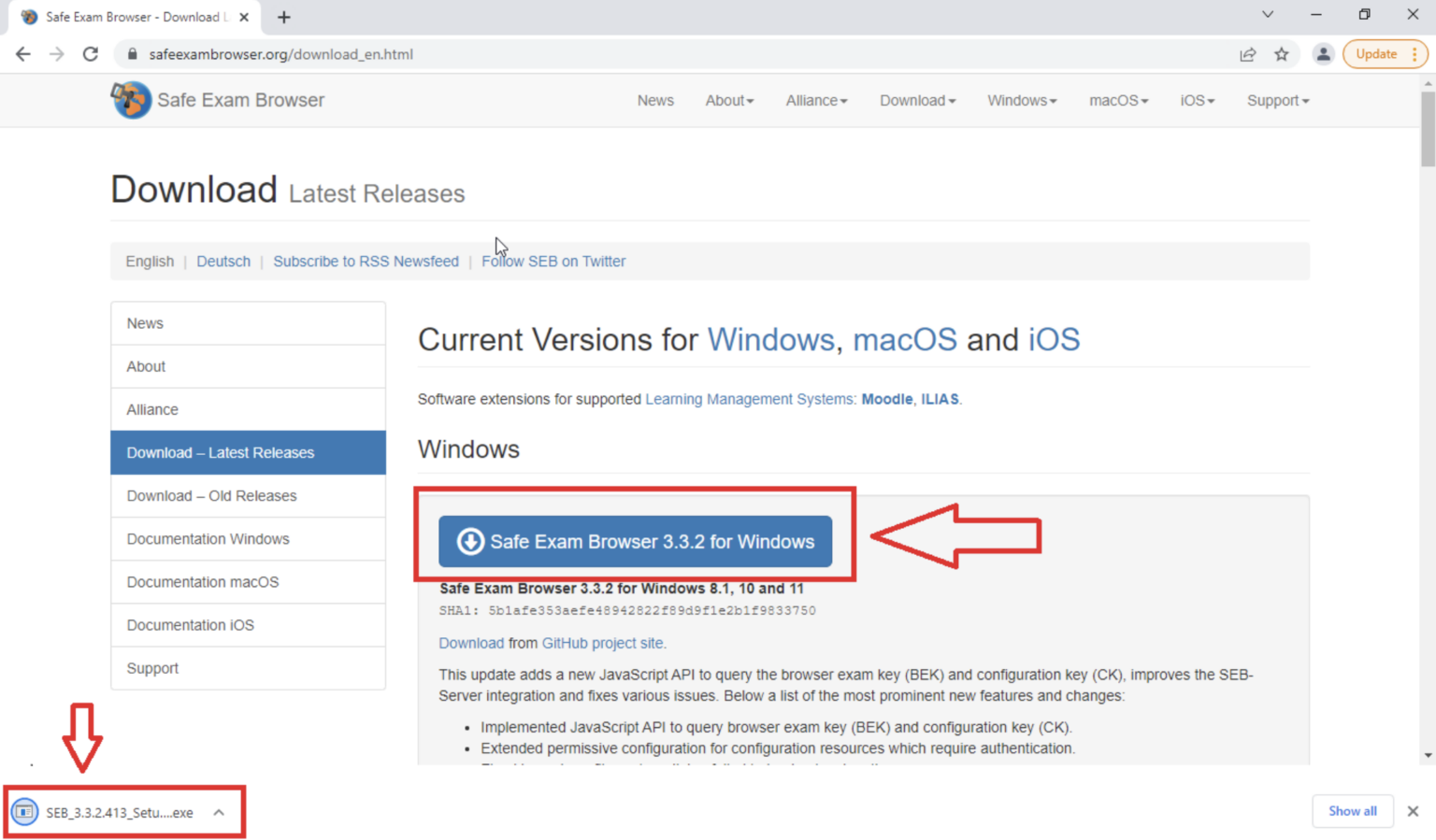The width and height of the screenshot is (1436, 840).
Task: Bookmark the page with the star icon
Action: coord(1282,54)
